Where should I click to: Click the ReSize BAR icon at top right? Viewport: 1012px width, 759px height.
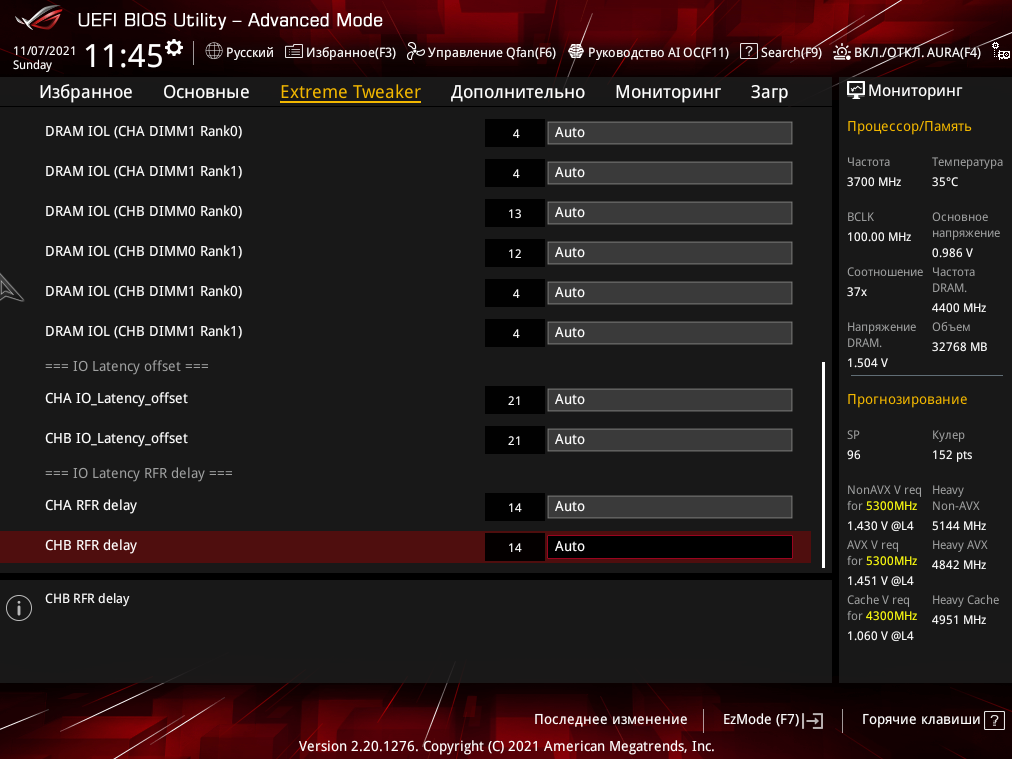click(1001, 52)
